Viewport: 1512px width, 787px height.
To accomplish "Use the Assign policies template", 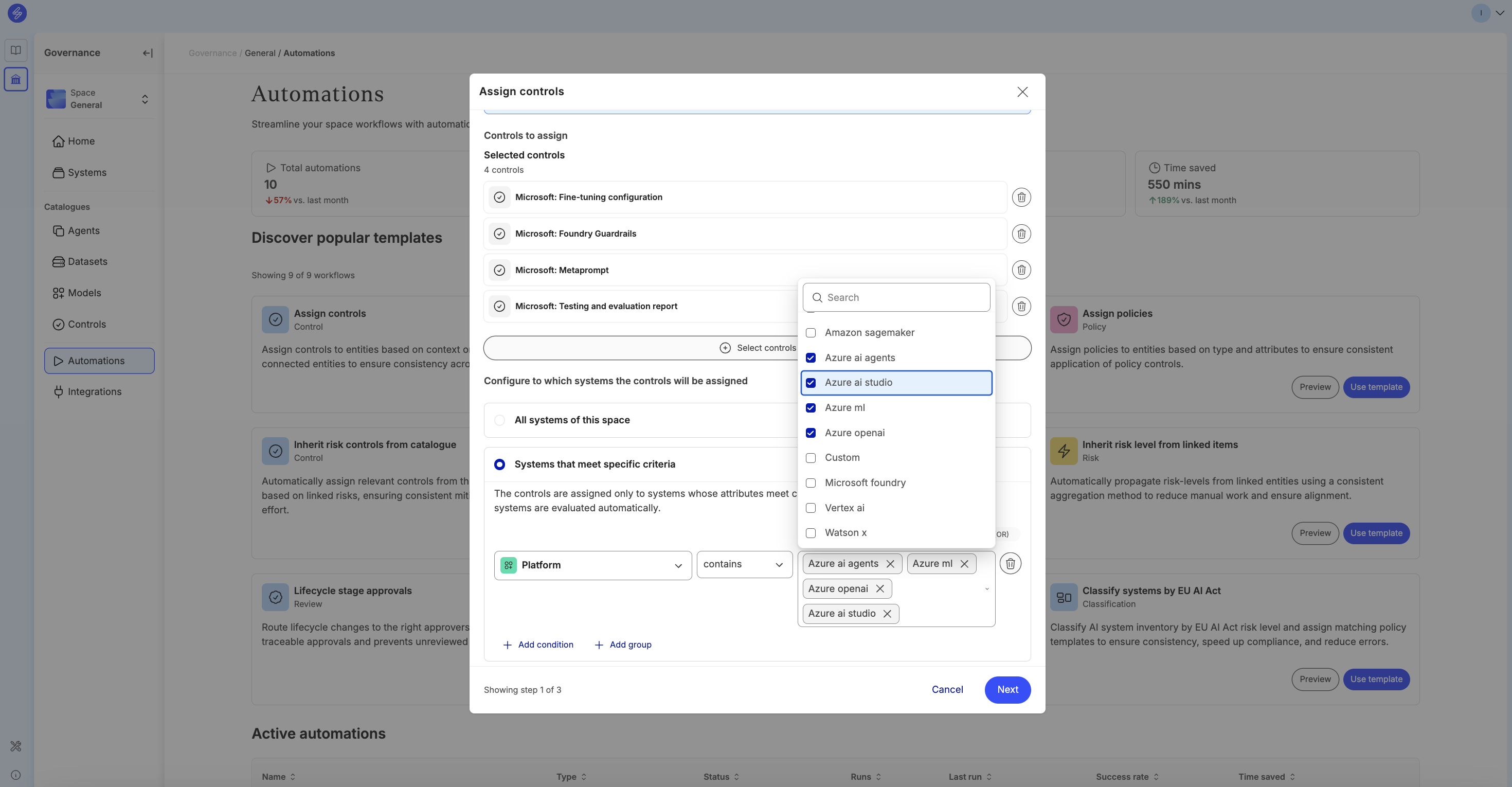I will [x=1376, y=387].
